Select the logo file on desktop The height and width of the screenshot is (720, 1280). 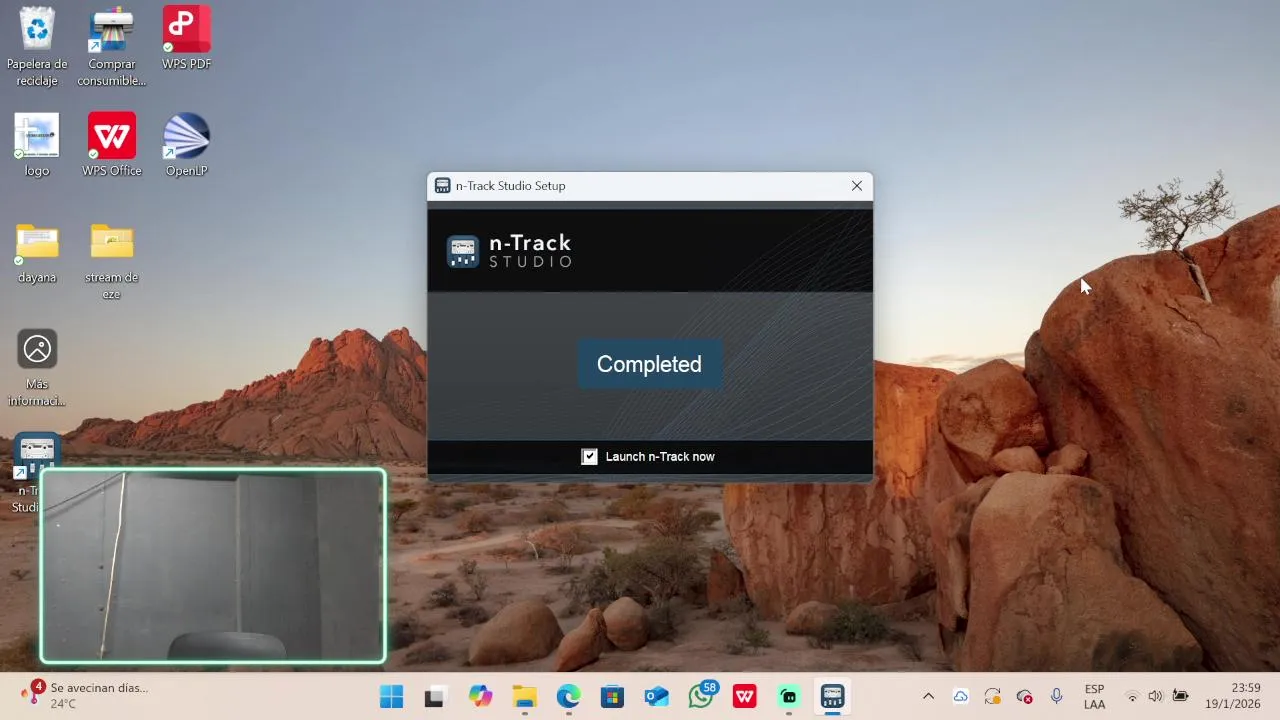coord(37,145)
